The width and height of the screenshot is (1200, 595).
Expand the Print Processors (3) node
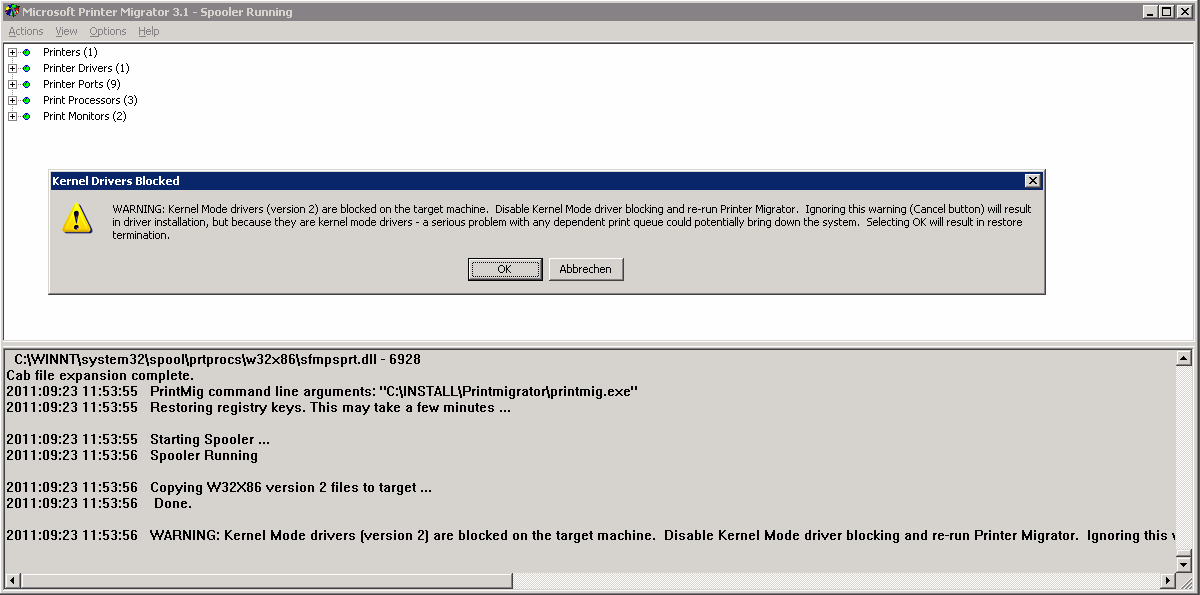coord(12,100)
